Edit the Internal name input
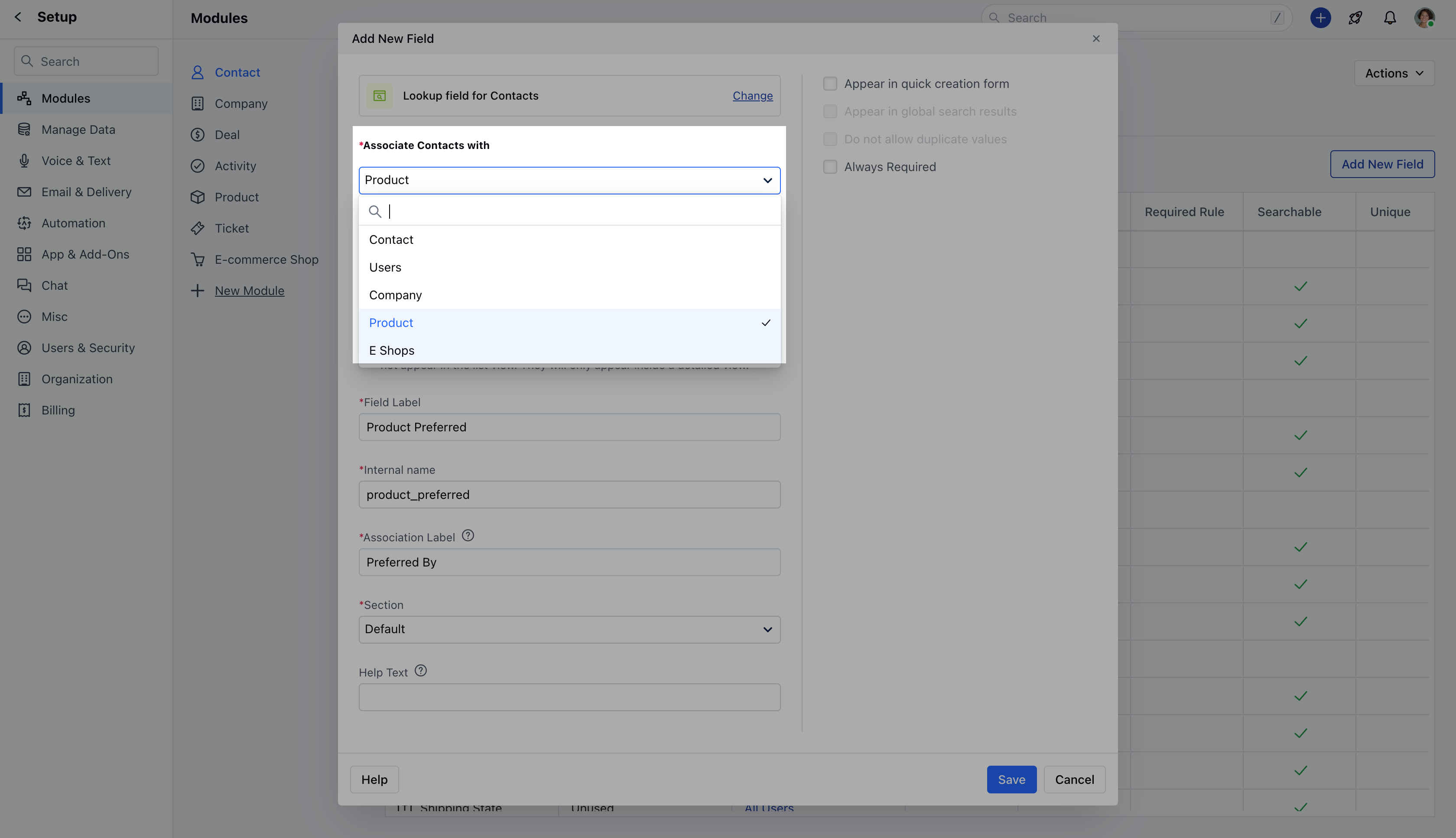This screenshot has width=1456, height=838. (569, 495)
